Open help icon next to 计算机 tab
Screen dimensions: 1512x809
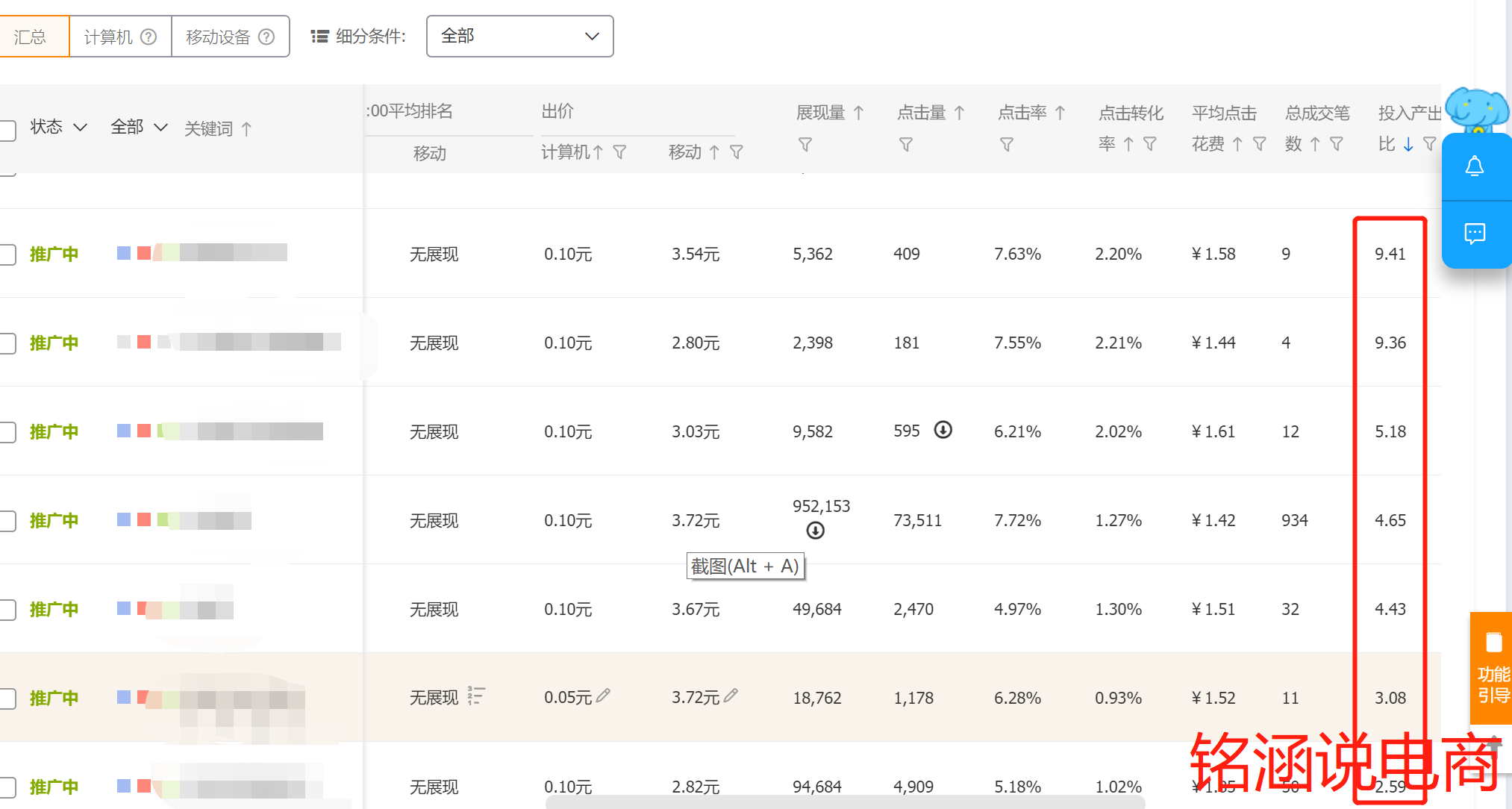pyautogui.click(x=149, y=37)
